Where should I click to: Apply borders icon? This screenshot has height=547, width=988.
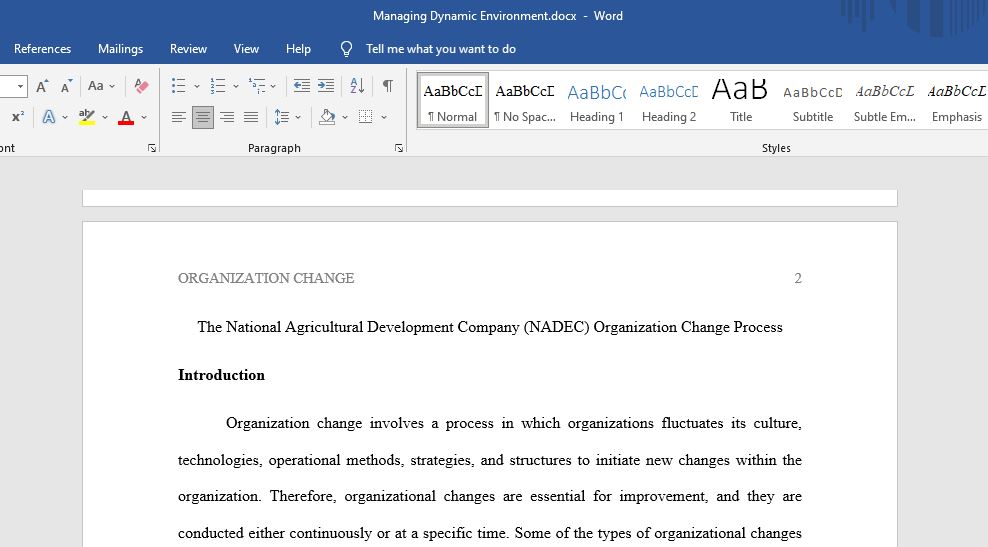(x=365, y=117)
